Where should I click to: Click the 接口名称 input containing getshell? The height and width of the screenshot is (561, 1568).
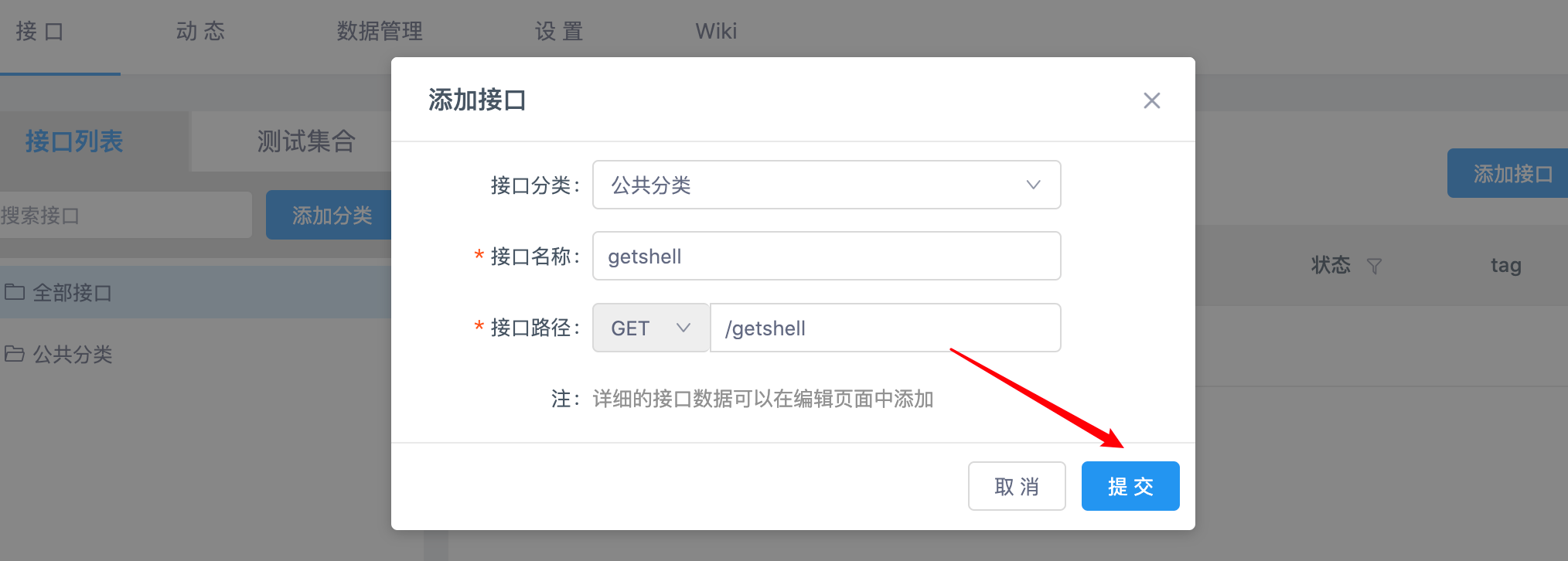tap(826, 257)
